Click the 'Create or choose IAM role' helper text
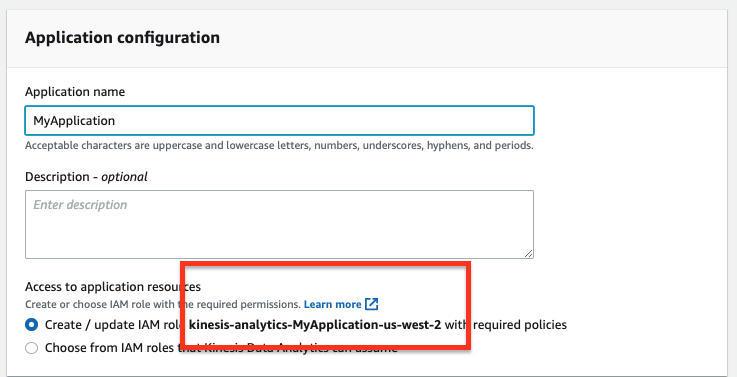This screenshot has width=737, height=377. point(163,304)
